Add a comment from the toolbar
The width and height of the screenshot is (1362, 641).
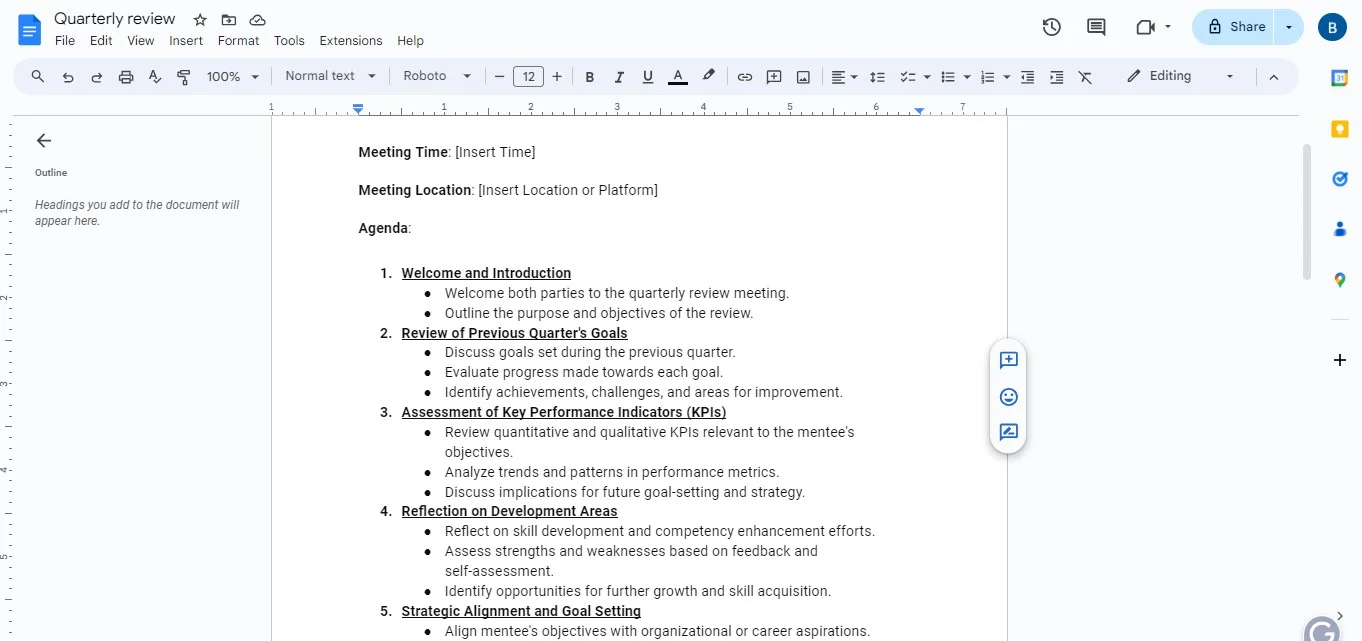point(773,76)
